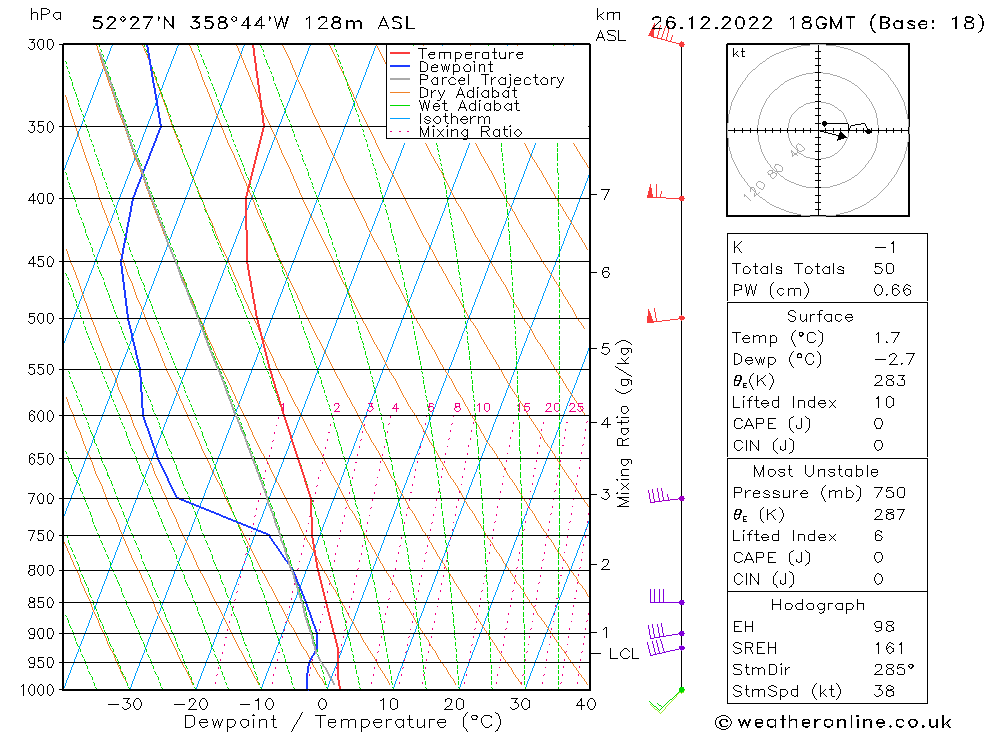Click the Most Unstable theta-E value 287
The height and width of the screenshot is (733, 1000).
[890, 514]
